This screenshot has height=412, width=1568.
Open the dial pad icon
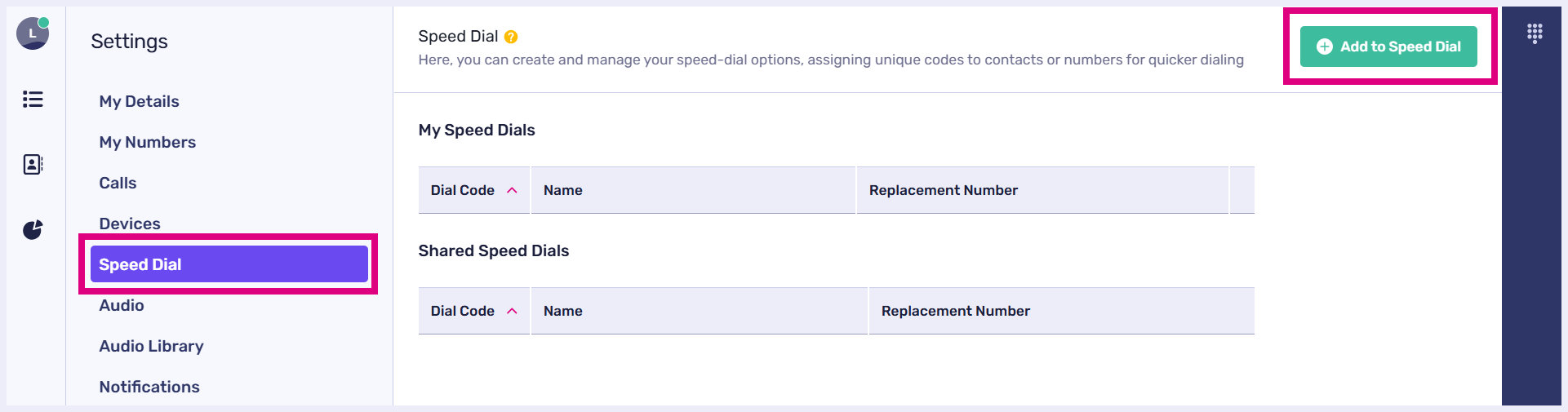pyautogui.click(x=1535, y=33)
